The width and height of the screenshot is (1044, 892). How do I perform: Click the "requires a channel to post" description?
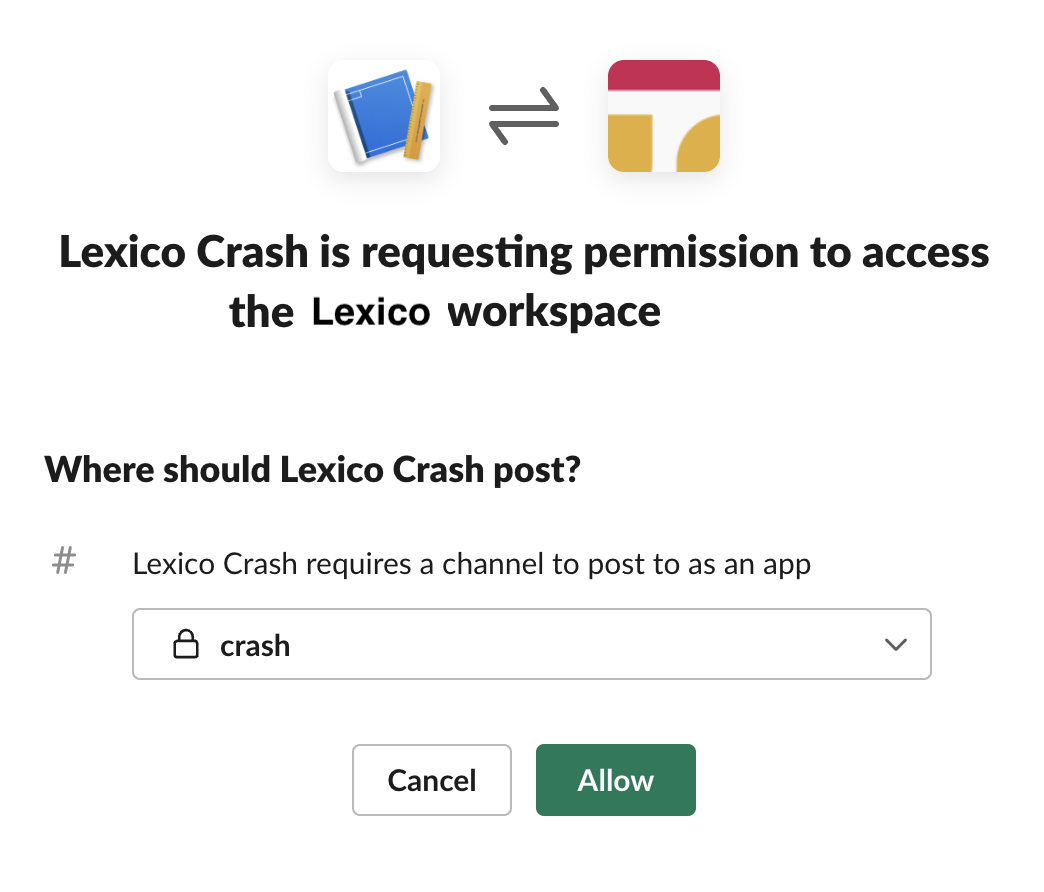click(x=471, y=564)
